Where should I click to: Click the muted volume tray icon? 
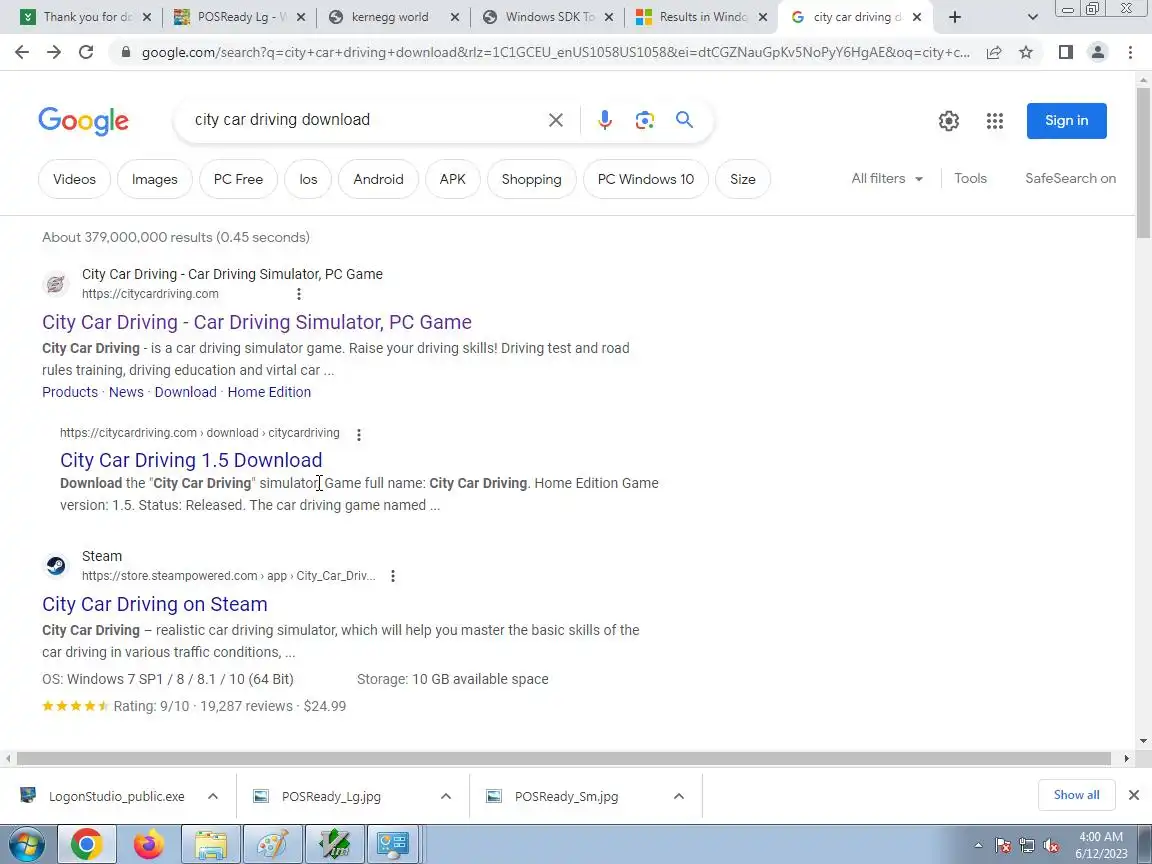[x=1051, y=846]
